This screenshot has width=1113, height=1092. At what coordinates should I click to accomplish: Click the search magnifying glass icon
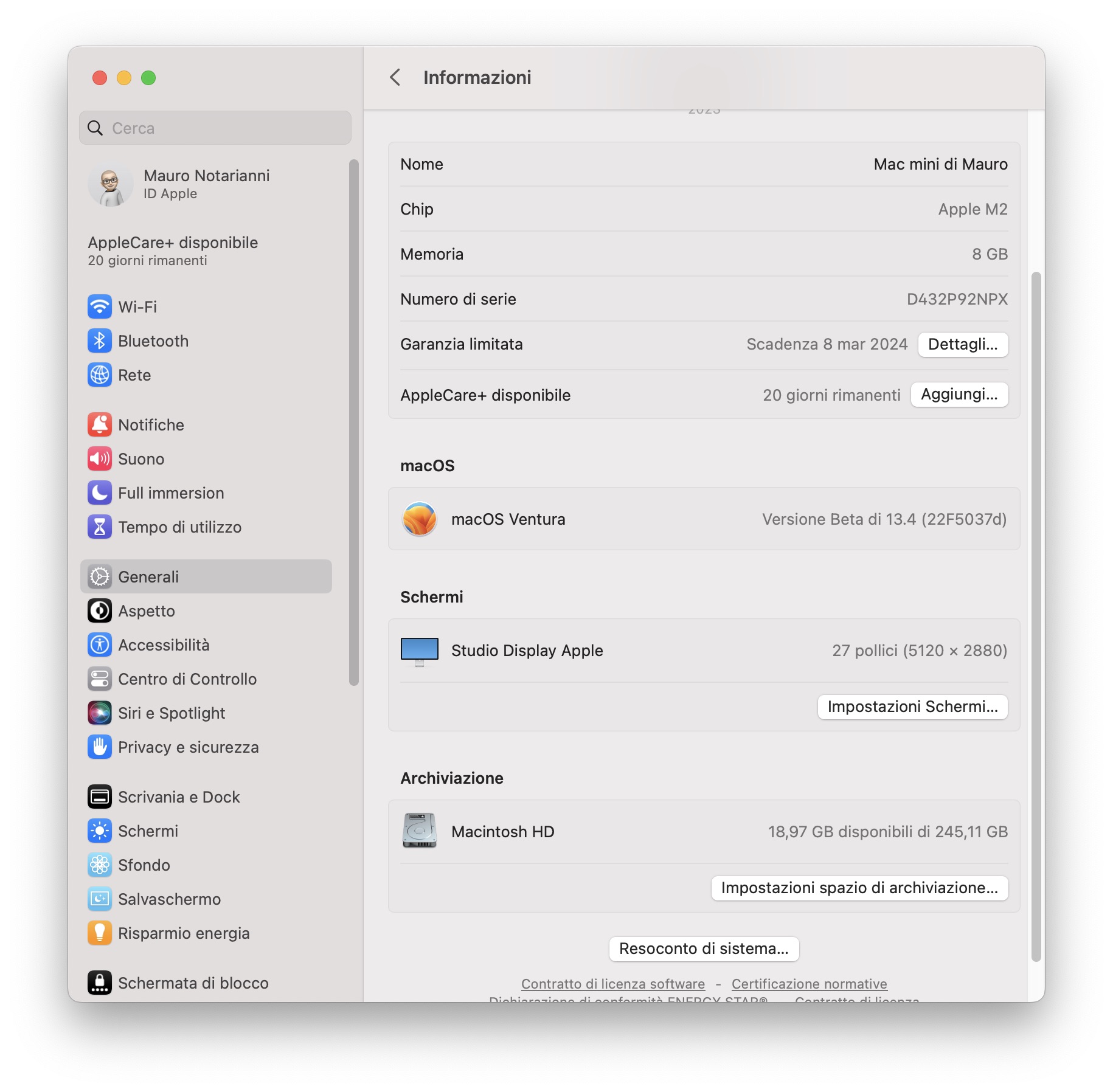click(95, 128)
